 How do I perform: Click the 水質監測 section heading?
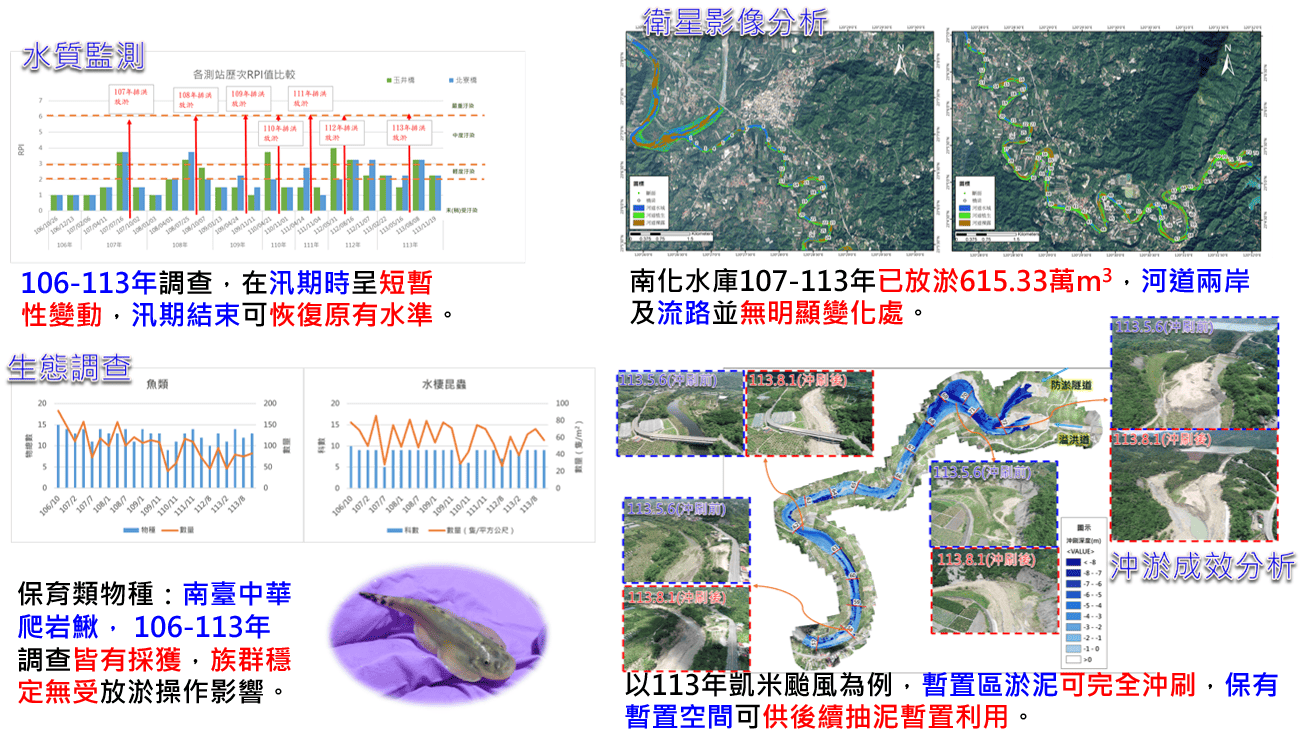pos(83,55)
